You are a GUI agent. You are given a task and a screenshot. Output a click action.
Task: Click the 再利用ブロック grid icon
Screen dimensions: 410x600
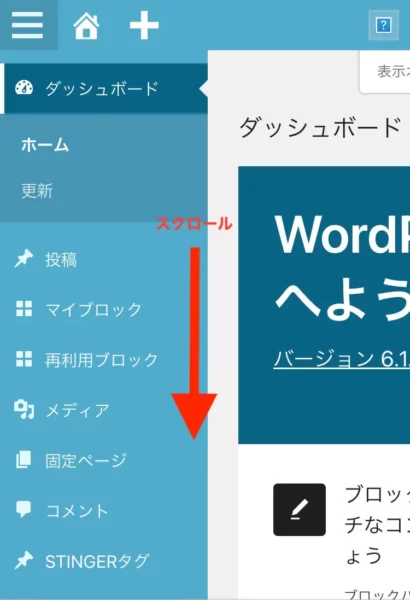click(24, 359)
